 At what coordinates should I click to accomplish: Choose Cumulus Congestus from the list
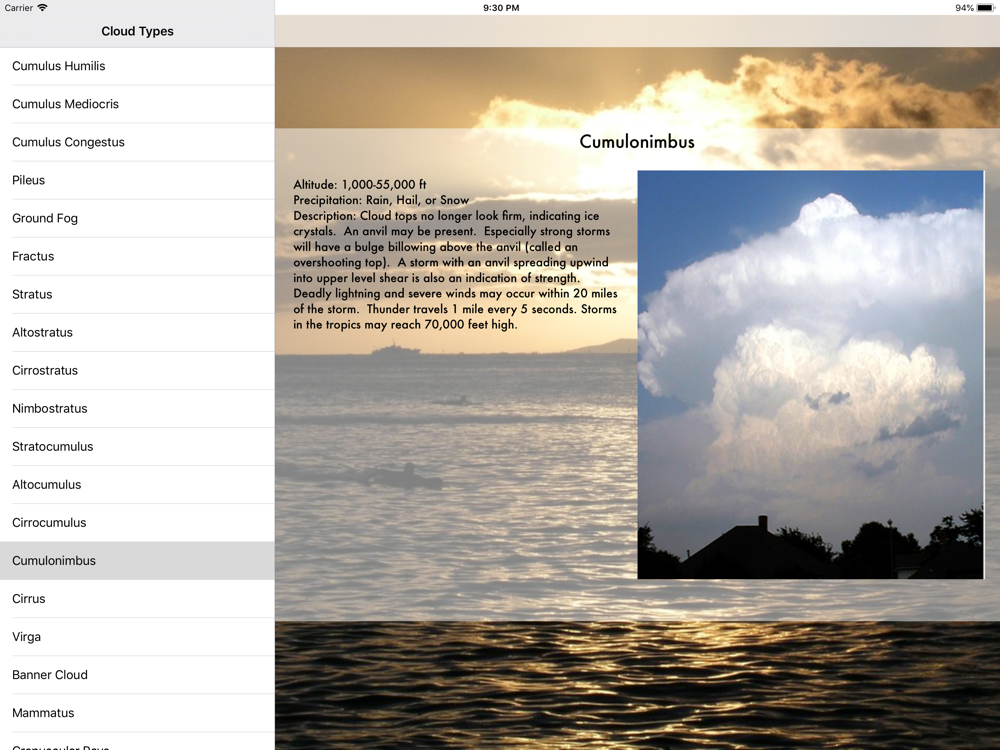click(137, 142)
